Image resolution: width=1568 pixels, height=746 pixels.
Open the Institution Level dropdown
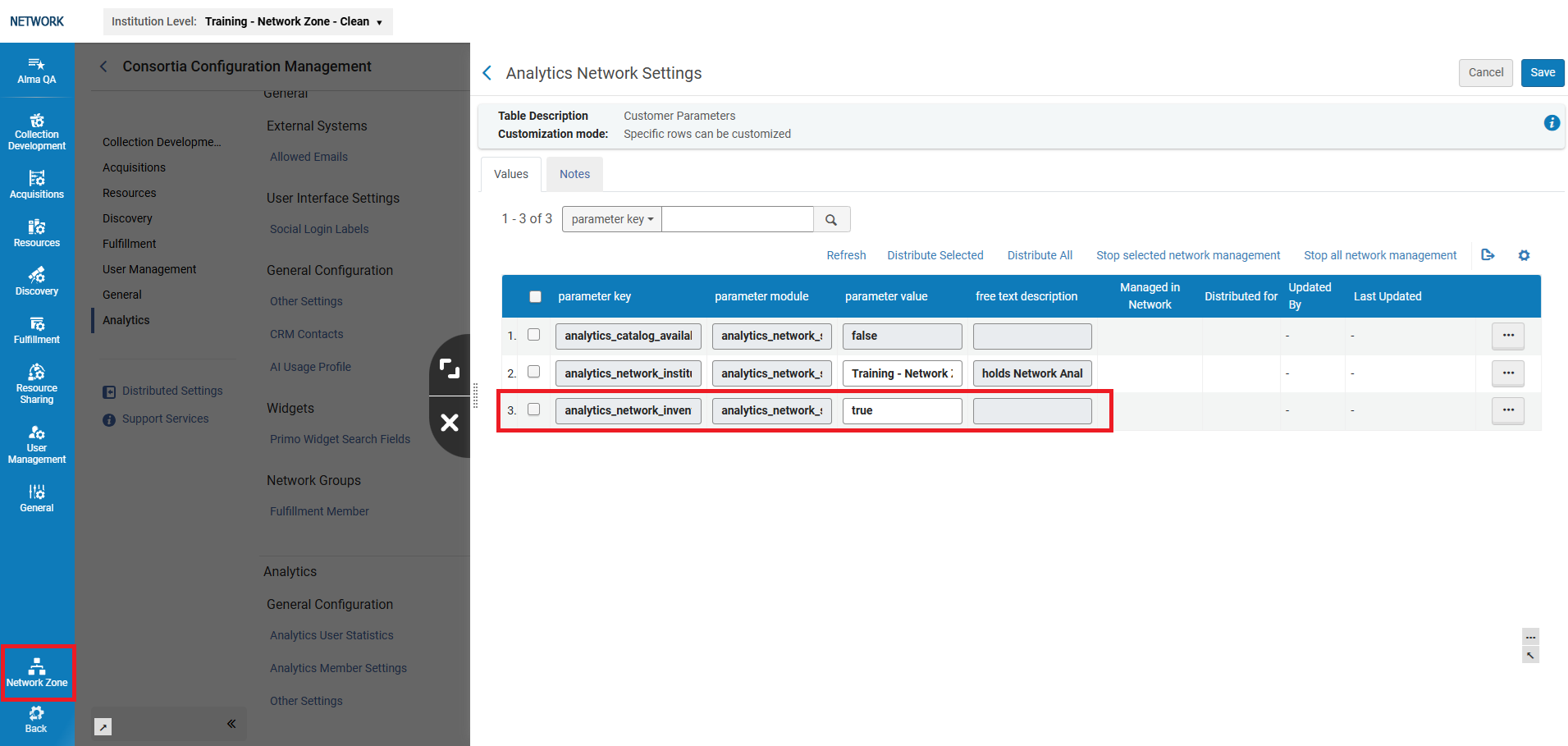coord(248,21)
